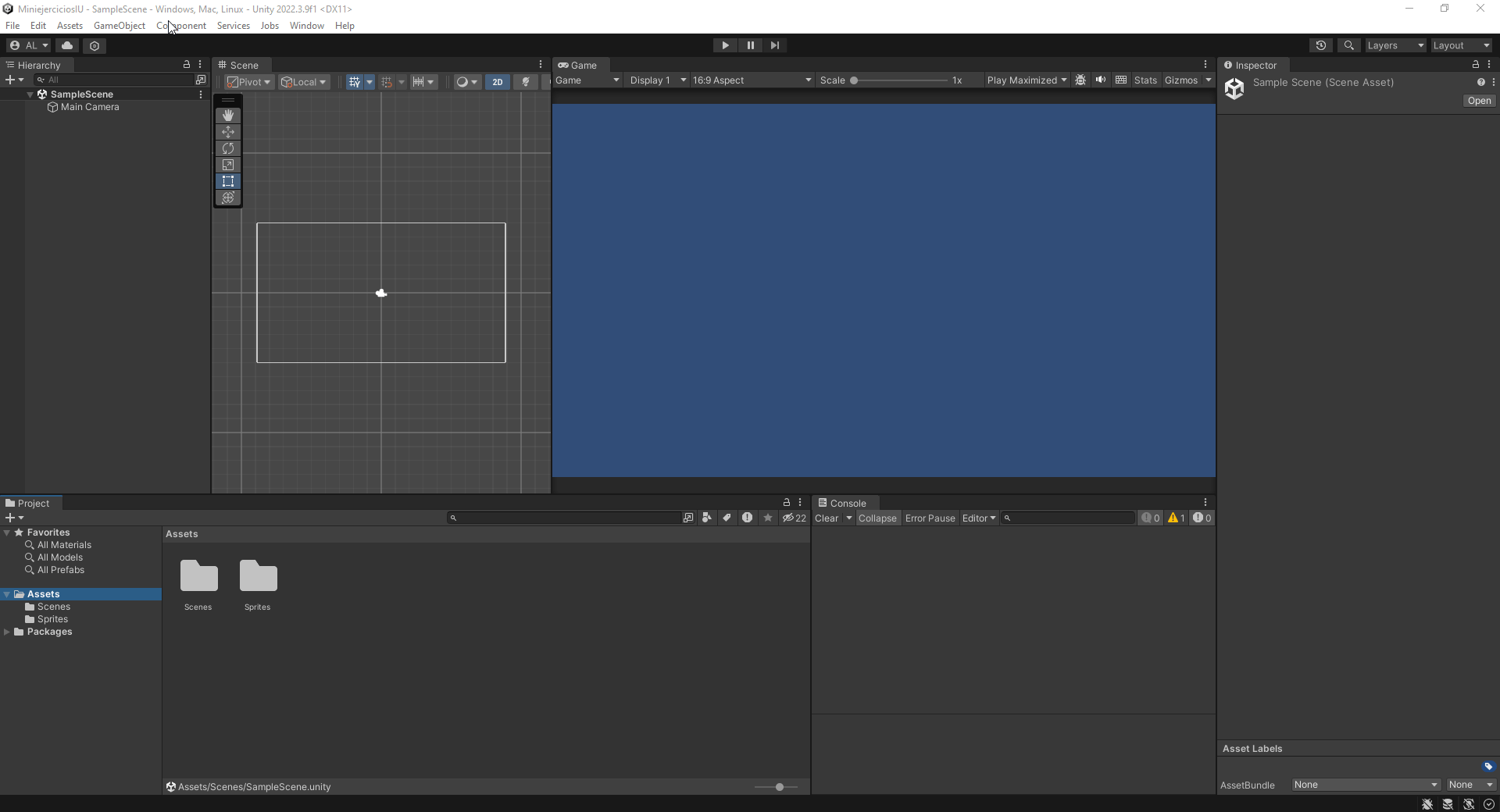This screenshot has width=1500, height=812.
Task: Open the Cloud services icon
Action: click(67, 45)
